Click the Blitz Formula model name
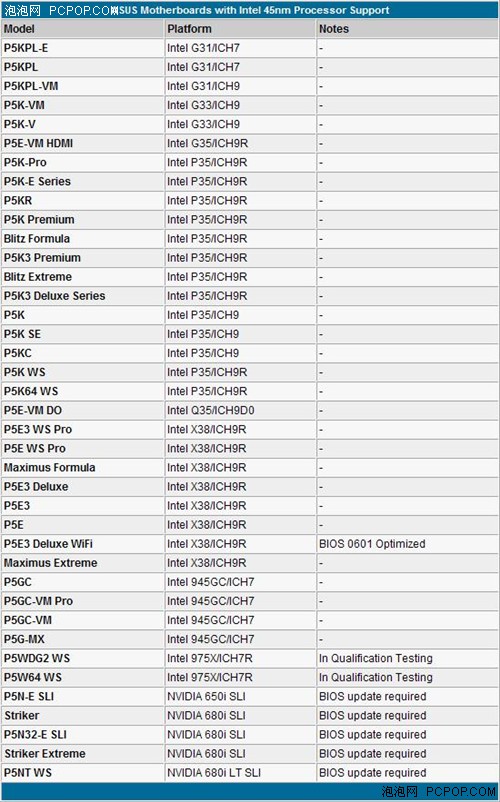This screenshot has height=802, width=500. point(37,239)
